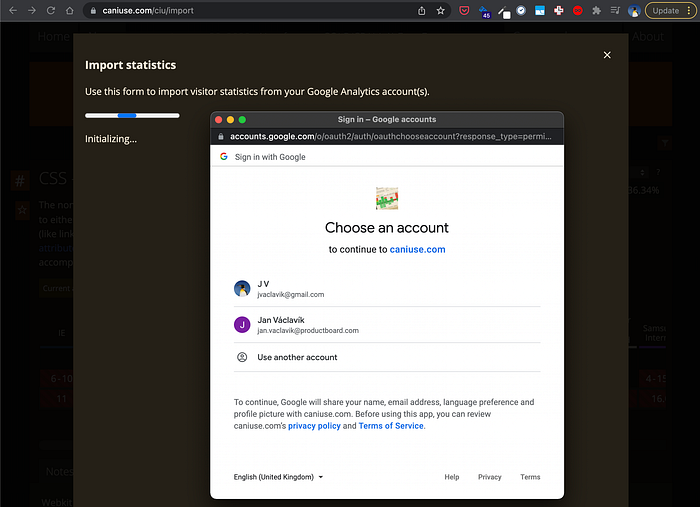Click the red circle infinity extension icon

coord(578,11)
